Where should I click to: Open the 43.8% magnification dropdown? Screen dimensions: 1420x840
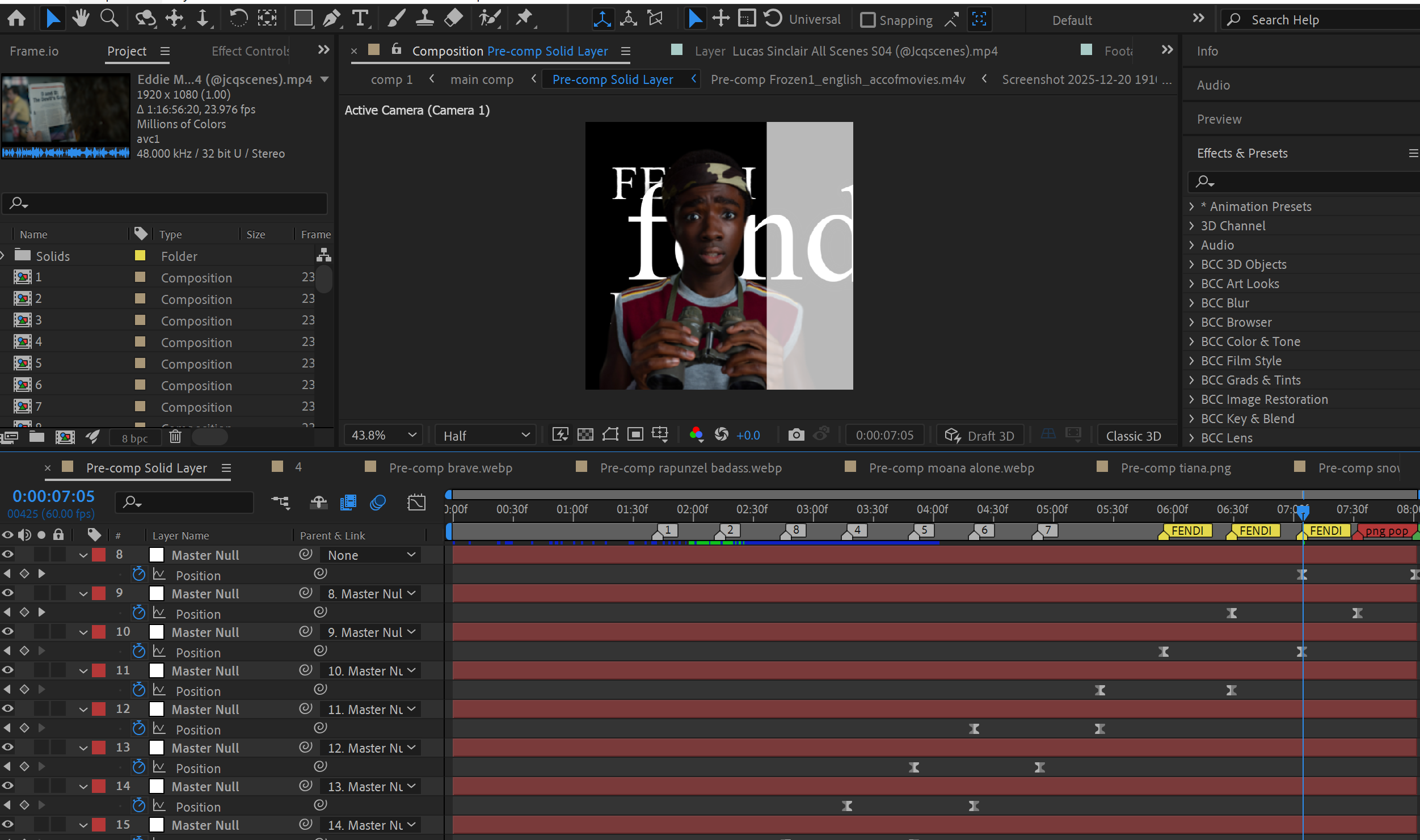point(384,435)
